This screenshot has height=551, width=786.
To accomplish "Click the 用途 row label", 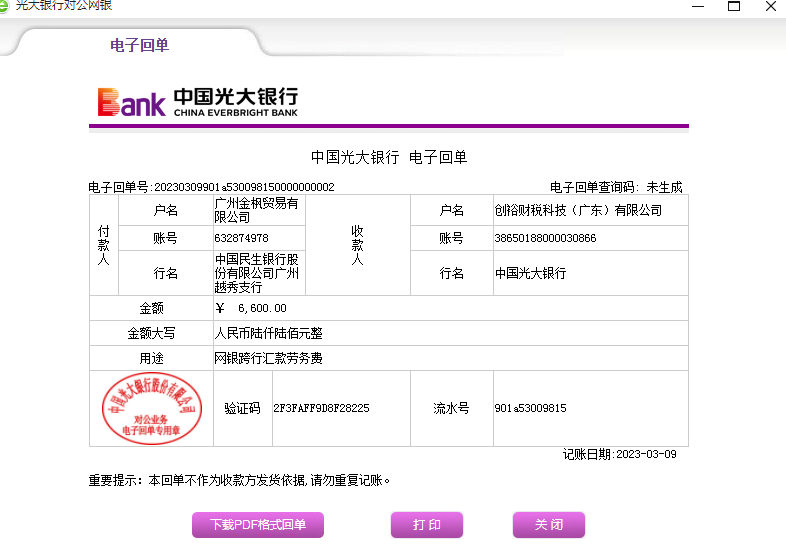I will [151, 358].
